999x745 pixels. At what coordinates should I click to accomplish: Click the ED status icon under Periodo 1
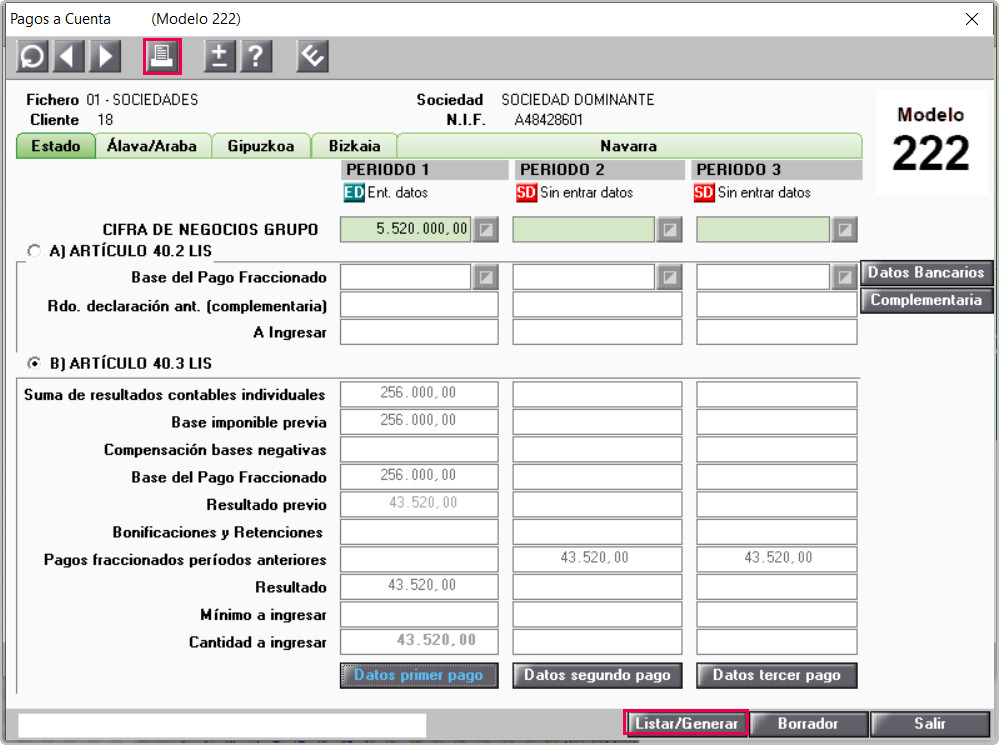coord(354,192)
